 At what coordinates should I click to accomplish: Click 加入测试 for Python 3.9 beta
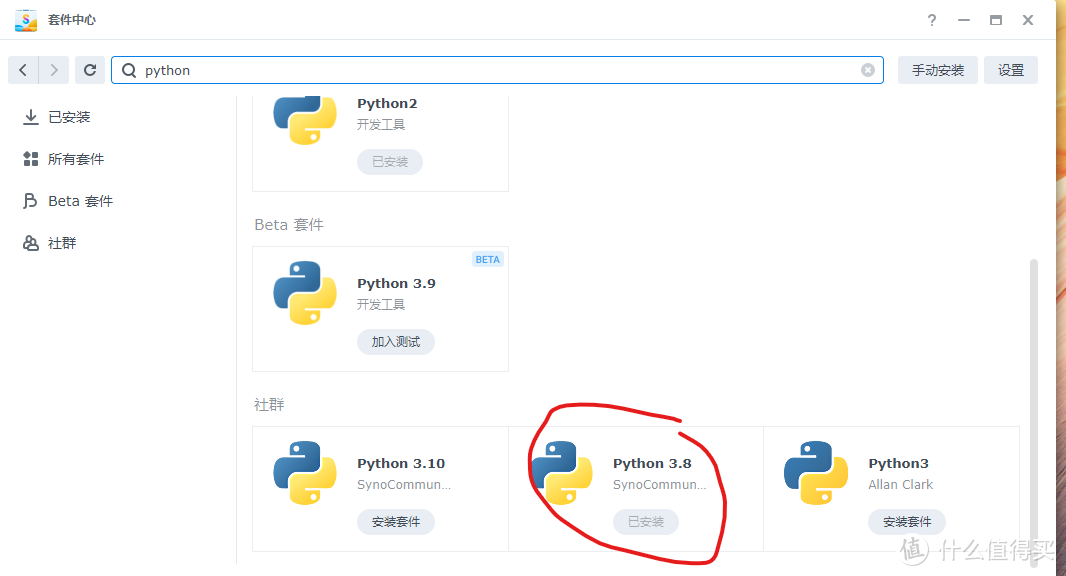click(395, 341)
